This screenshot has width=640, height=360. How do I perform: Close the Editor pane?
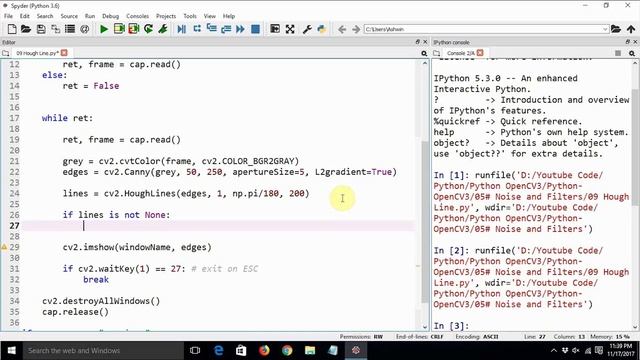click(425, 42)
